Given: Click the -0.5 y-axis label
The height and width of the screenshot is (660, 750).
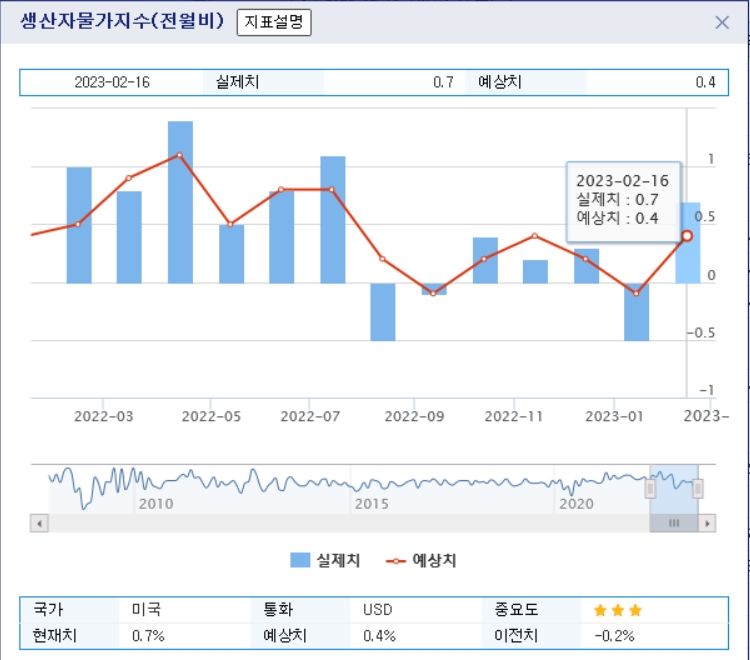Looking at the screenshot, I should coord(701,333).
